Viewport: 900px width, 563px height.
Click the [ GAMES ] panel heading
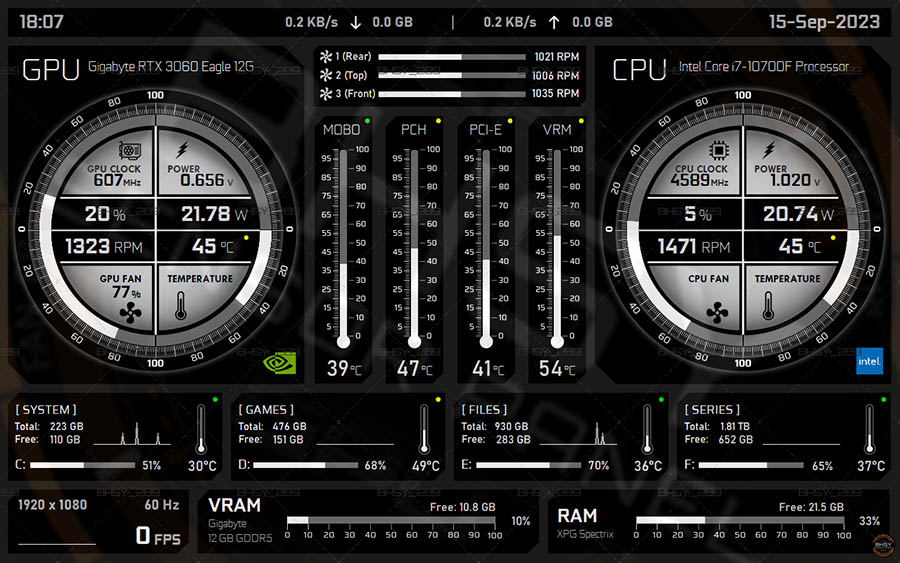[266, 410]
